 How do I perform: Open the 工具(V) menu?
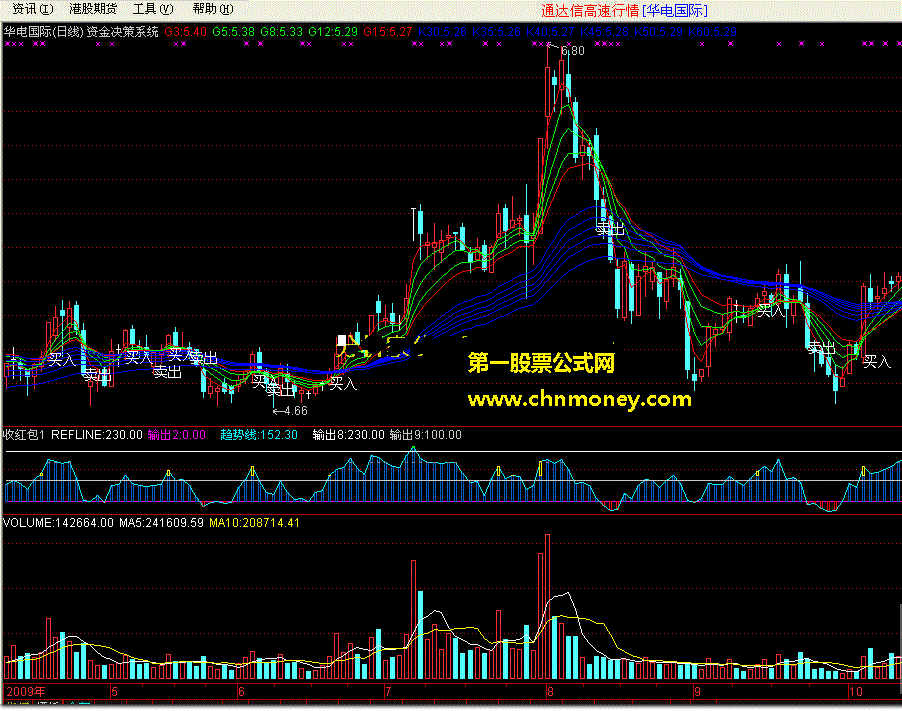click(x=152, y=9)
